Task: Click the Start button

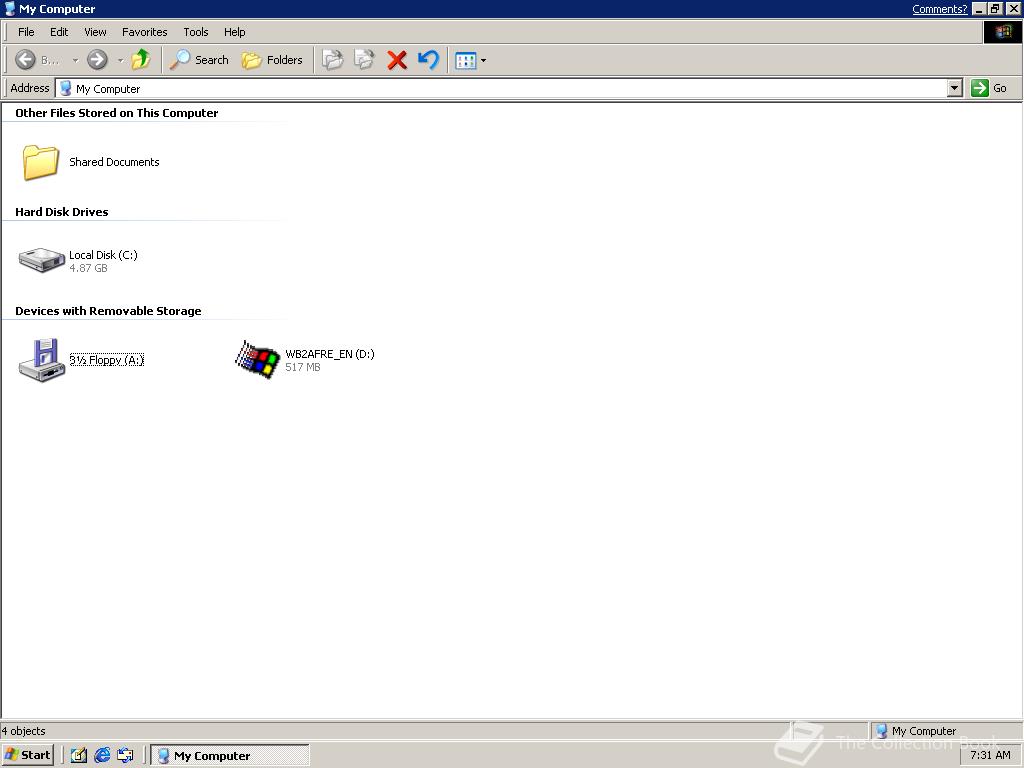Action: tap(27, 755)
